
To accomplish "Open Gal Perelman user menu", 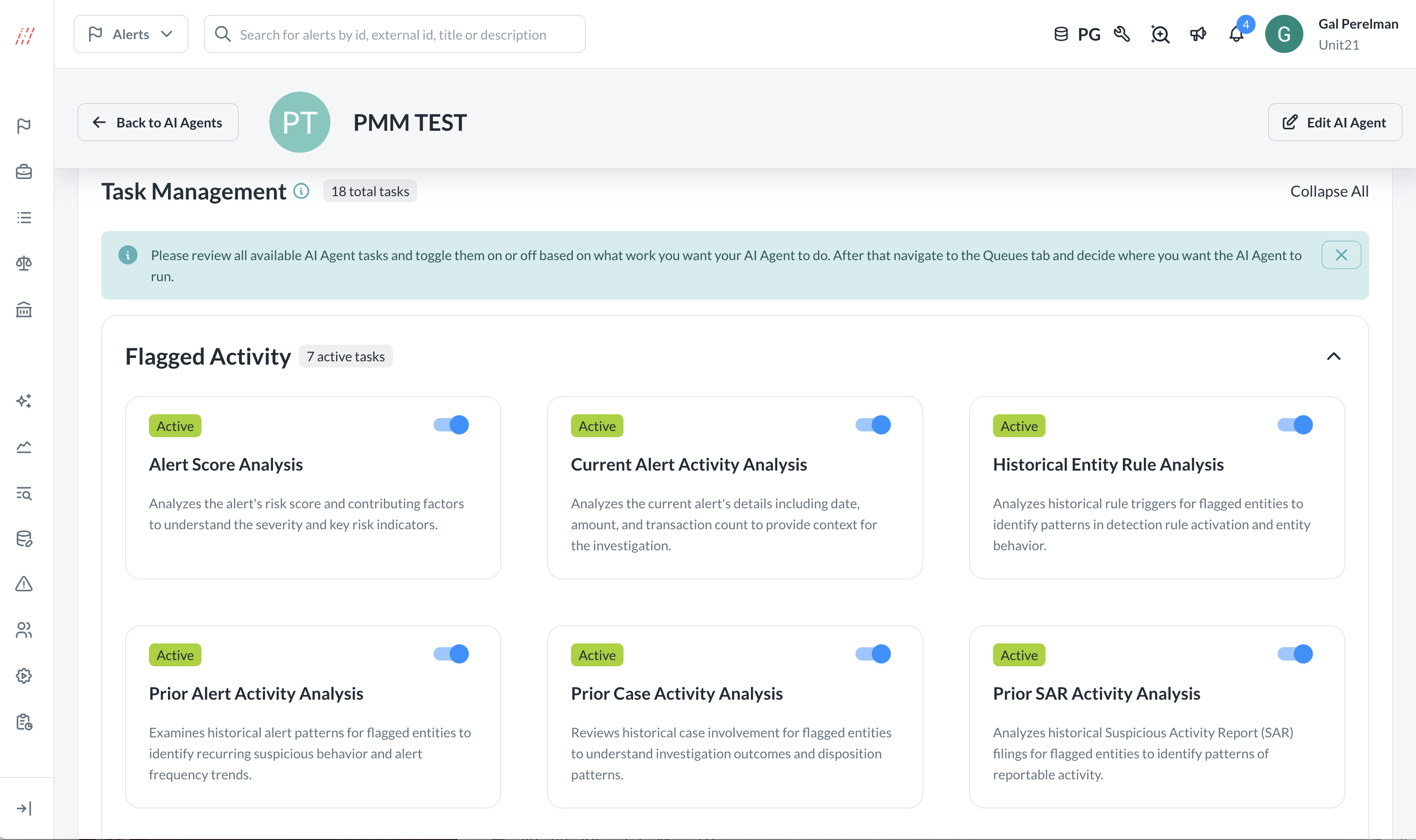I will (x=1358, y=34).
